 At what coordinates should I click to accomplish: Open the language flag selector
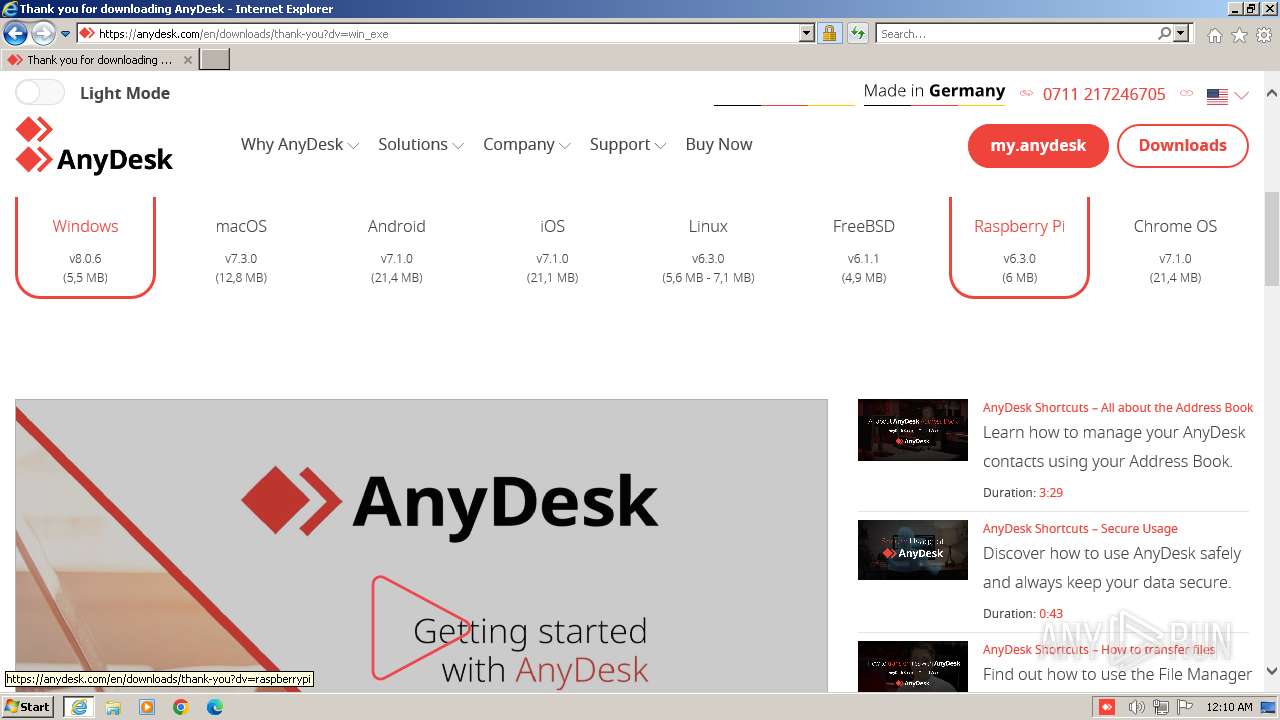point(1227,96)
